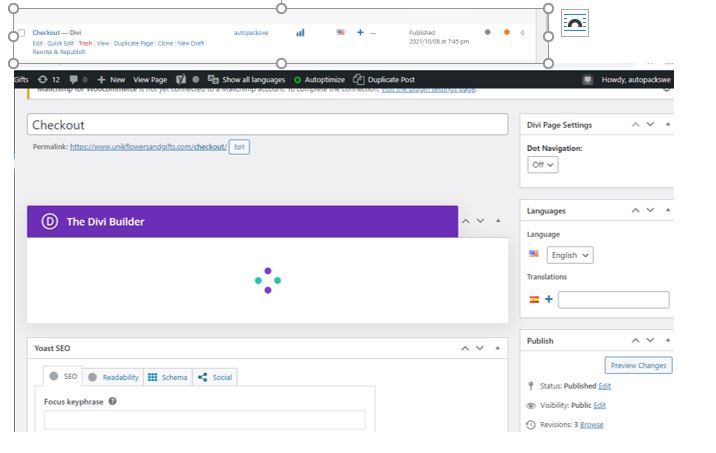Move Divi Page Settings panel down
Viewport: 716px width, 453px height.
tap(650, 124)
